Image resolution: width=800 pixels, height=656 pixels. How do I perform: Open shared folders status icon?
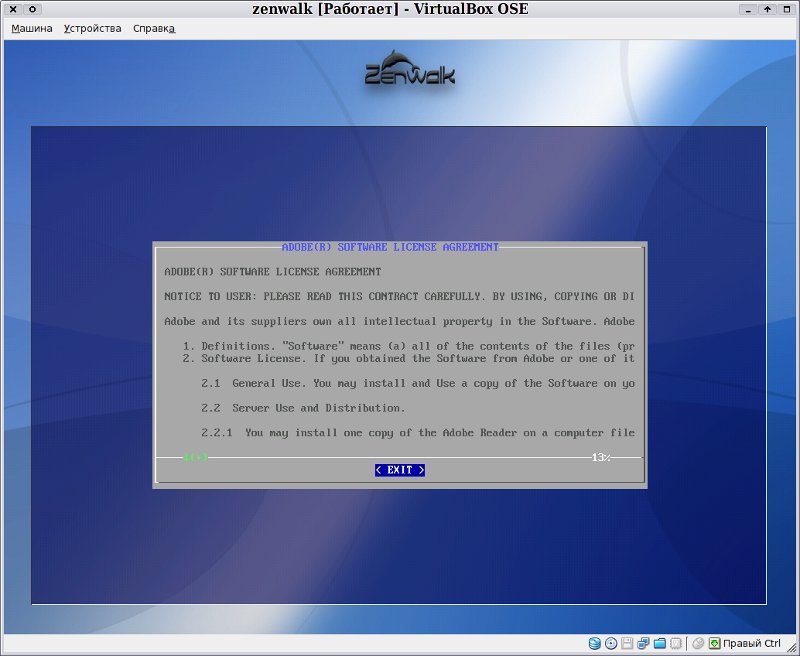click(660, 643)
